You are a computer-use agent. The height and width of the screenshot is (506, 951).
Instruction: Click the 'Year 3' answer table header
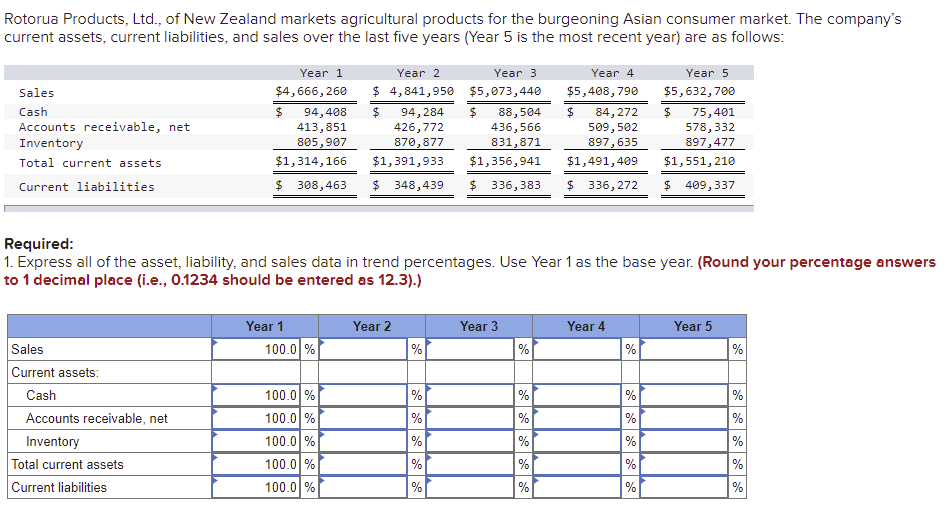(479, 326)
